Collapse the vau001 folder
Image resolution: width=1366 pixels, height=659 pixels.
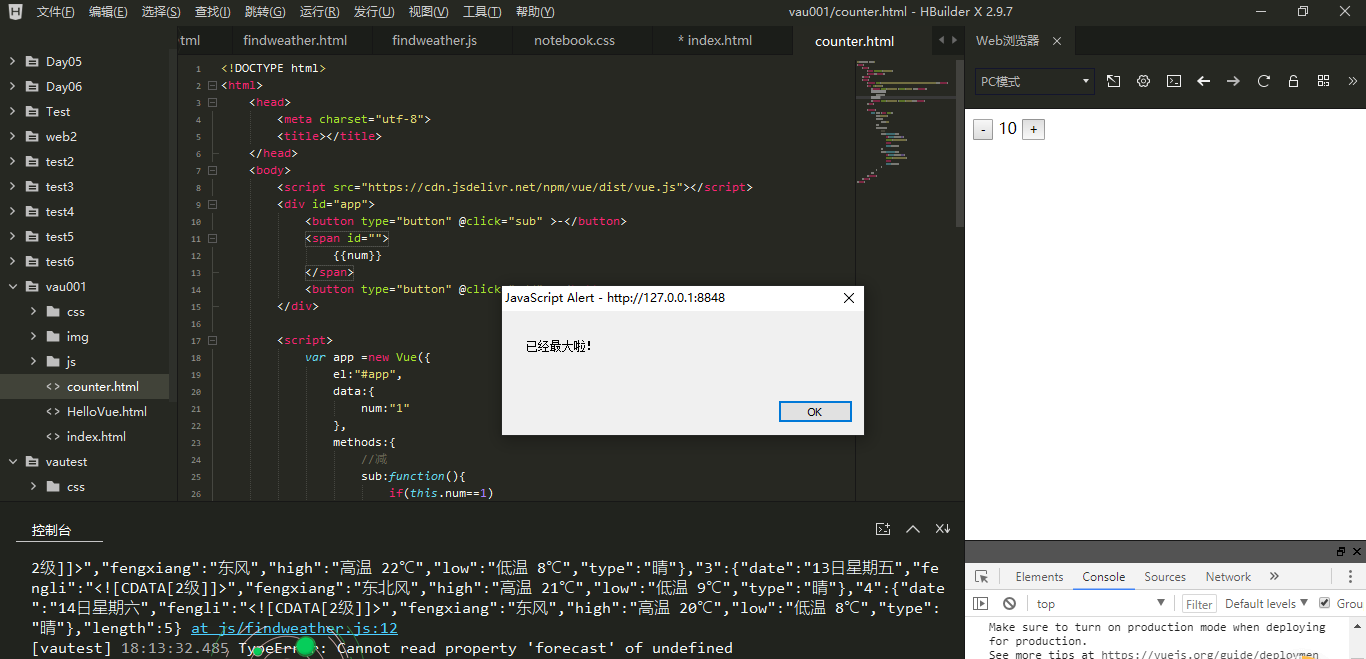tap(12, 286)
